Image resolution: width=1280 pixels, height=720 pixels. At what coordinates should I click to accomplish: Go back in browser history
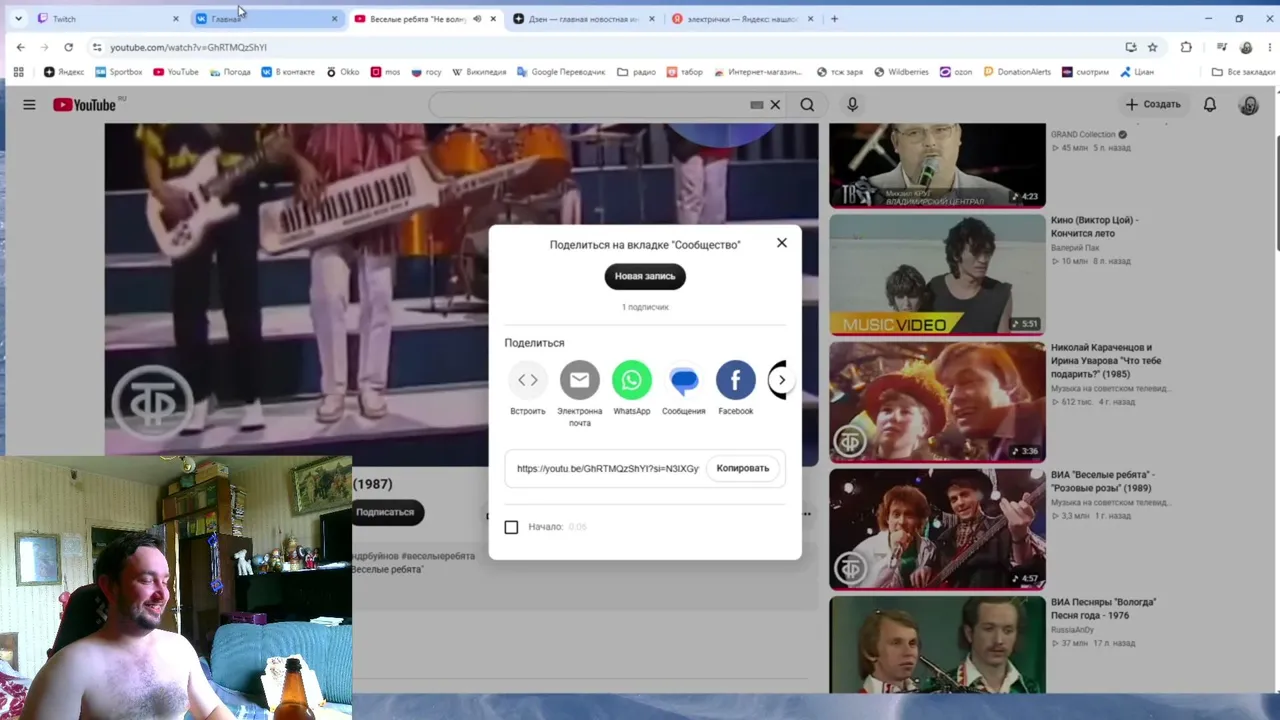point(20,47)
